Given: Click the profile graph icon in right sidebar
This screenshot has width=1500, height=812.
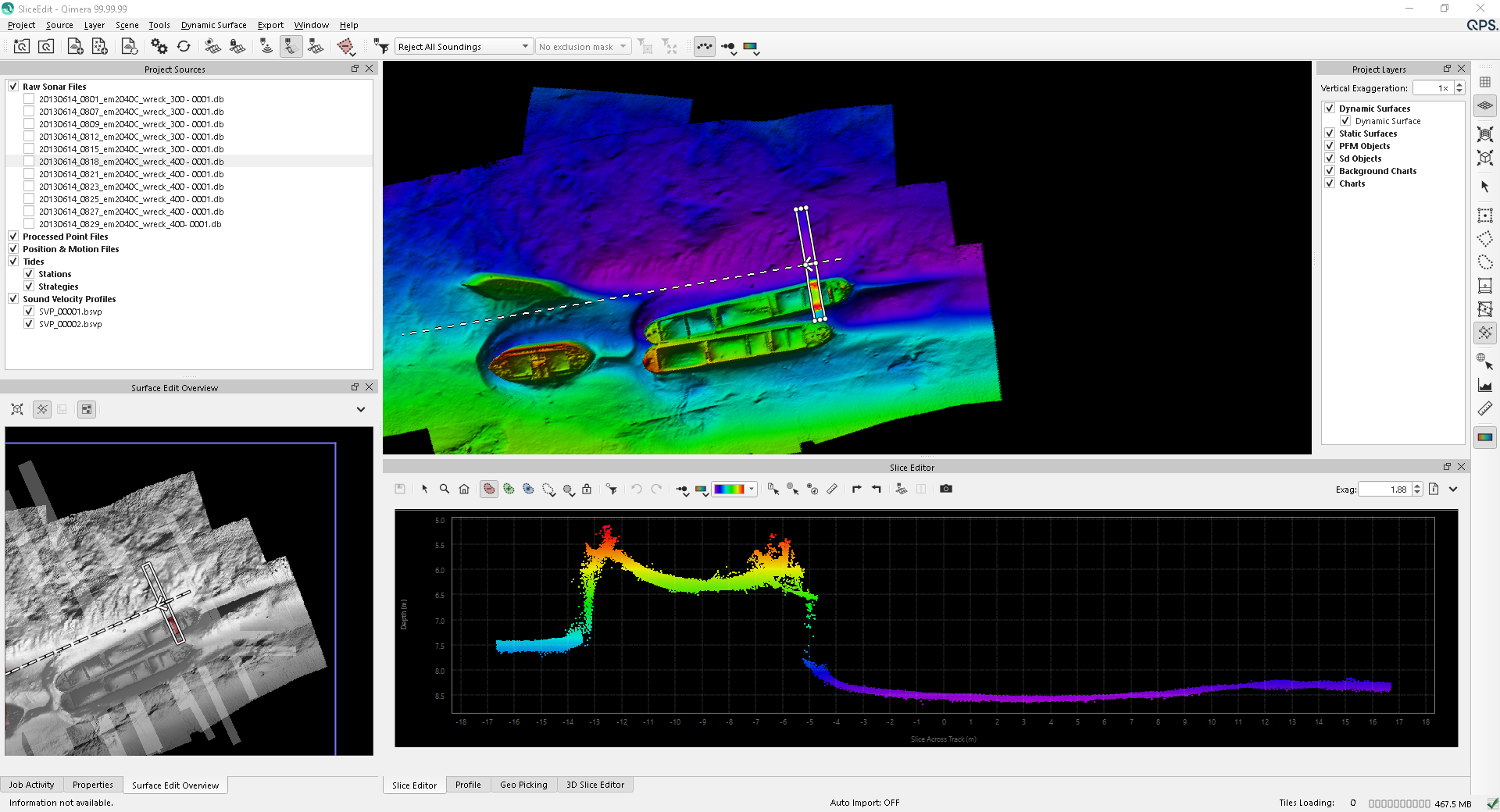Looking at the screenshot, I should pos(1484,385).
